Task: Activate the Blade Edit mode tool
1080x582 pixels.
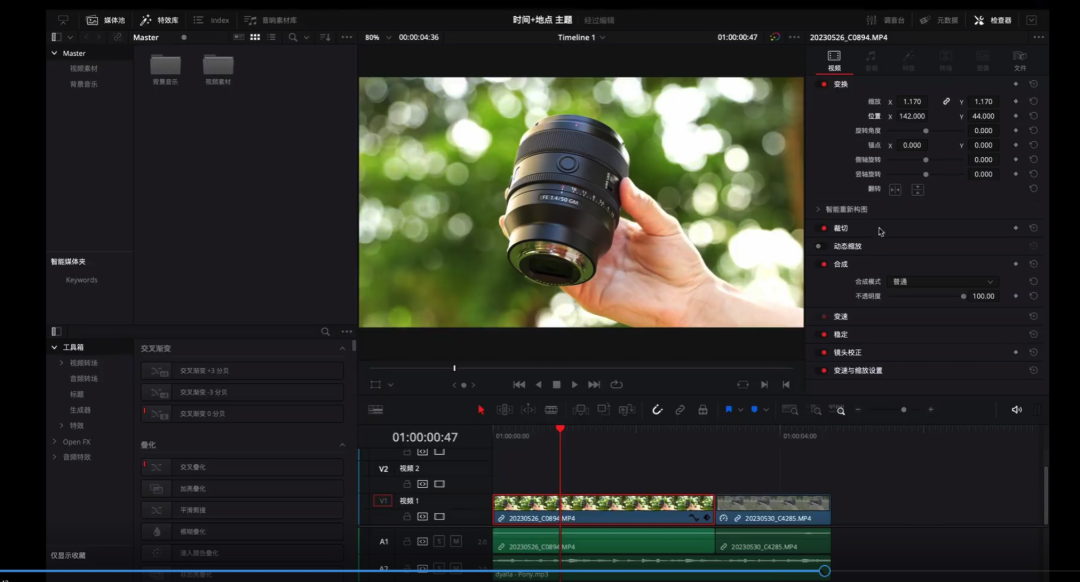Action: 551,410
